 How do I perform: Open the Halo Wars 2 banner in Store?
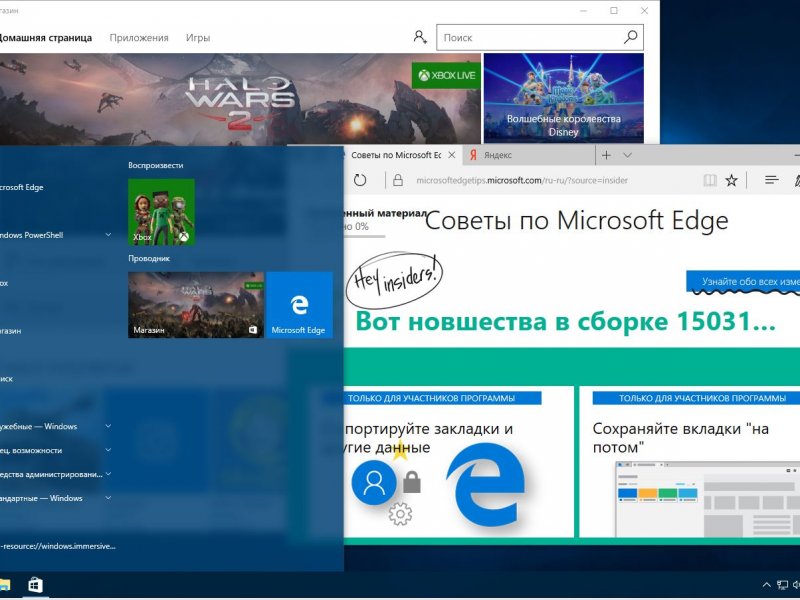(240, 98)
